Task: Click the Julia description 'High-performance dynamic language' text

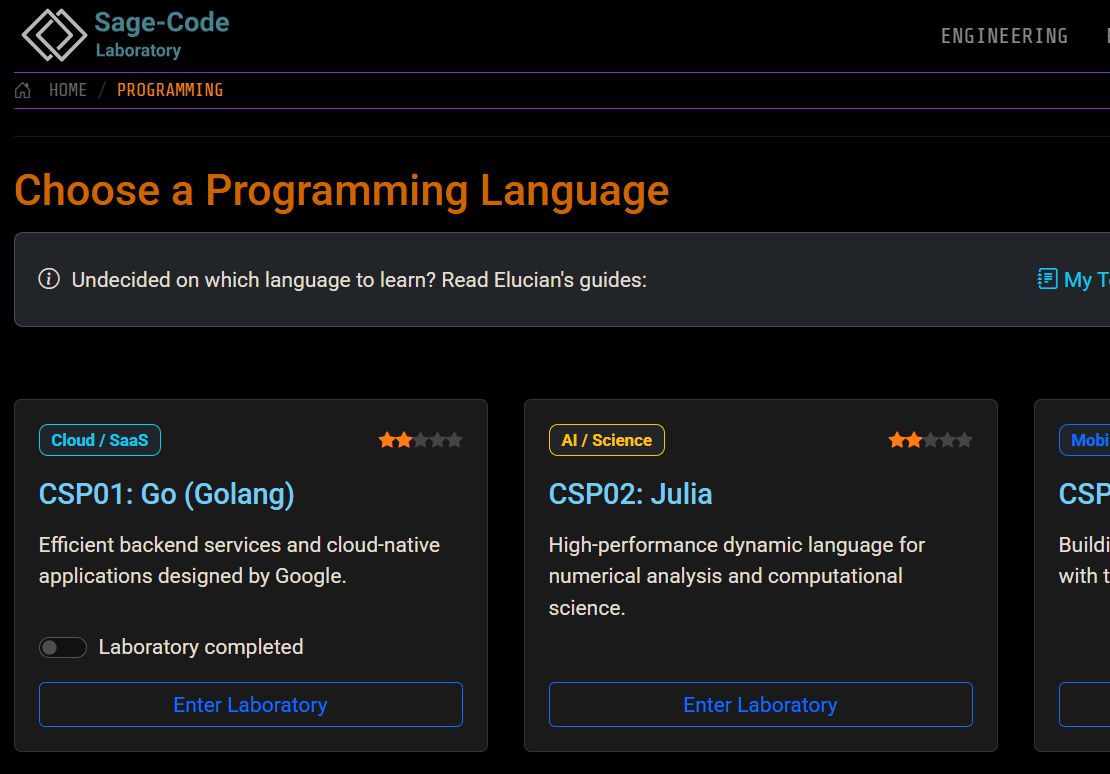Action: pos(737,576)
